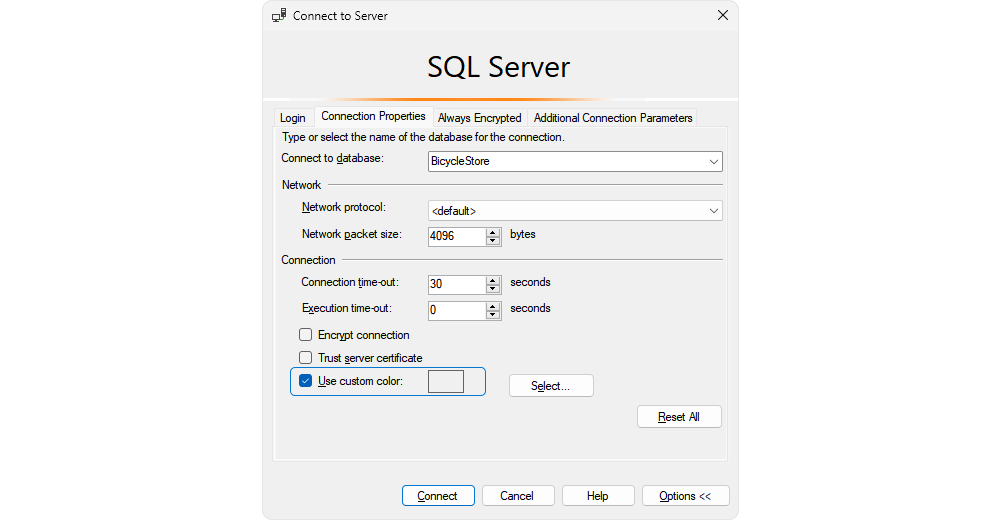Viewport: 1000px width, 520px height.
Task: Increase Connection time-out with up arrow
Action: [x=492, y=280]
